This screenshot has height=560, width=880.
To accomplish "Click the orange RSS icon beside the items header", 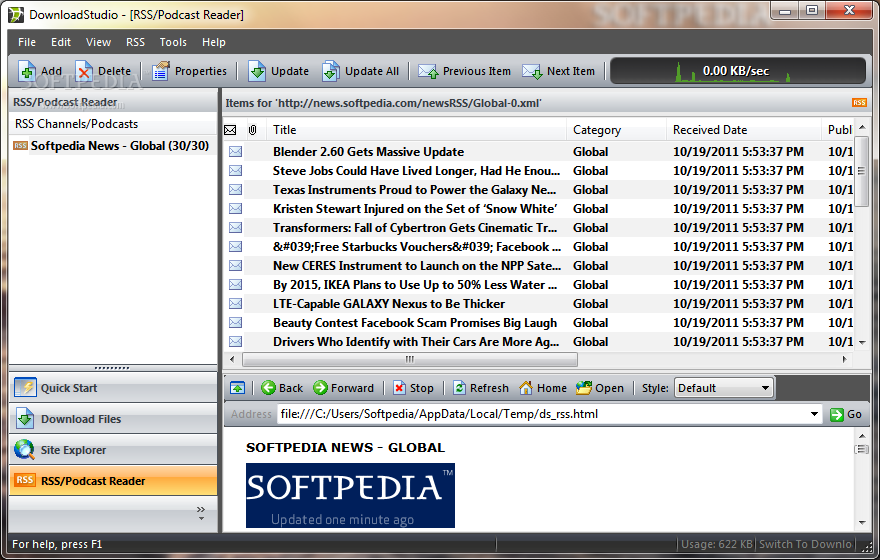I will (859, 103).
